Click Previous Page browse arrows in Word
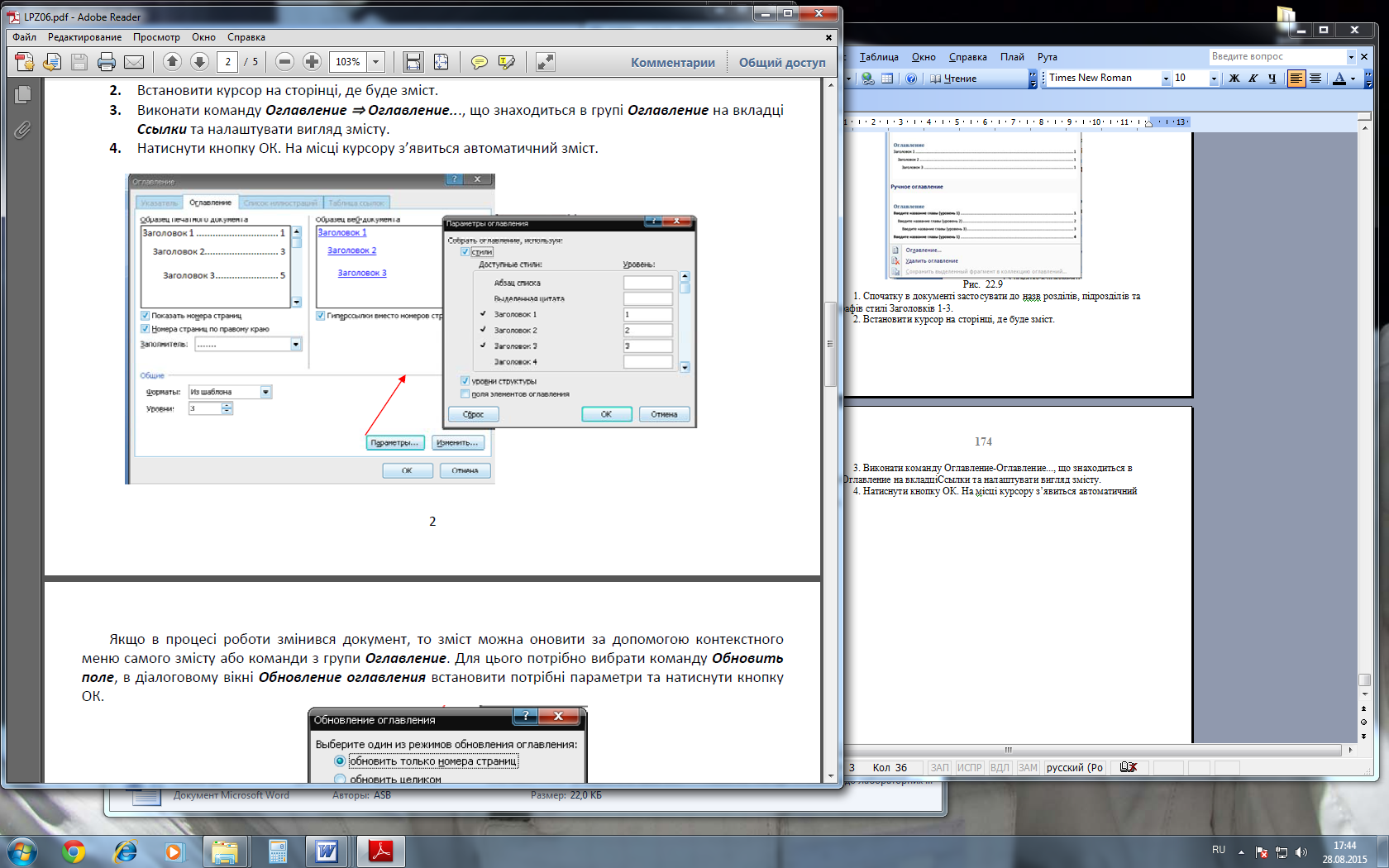Viewport: 1389px width, 868px height. click(x=1364, y=709)
